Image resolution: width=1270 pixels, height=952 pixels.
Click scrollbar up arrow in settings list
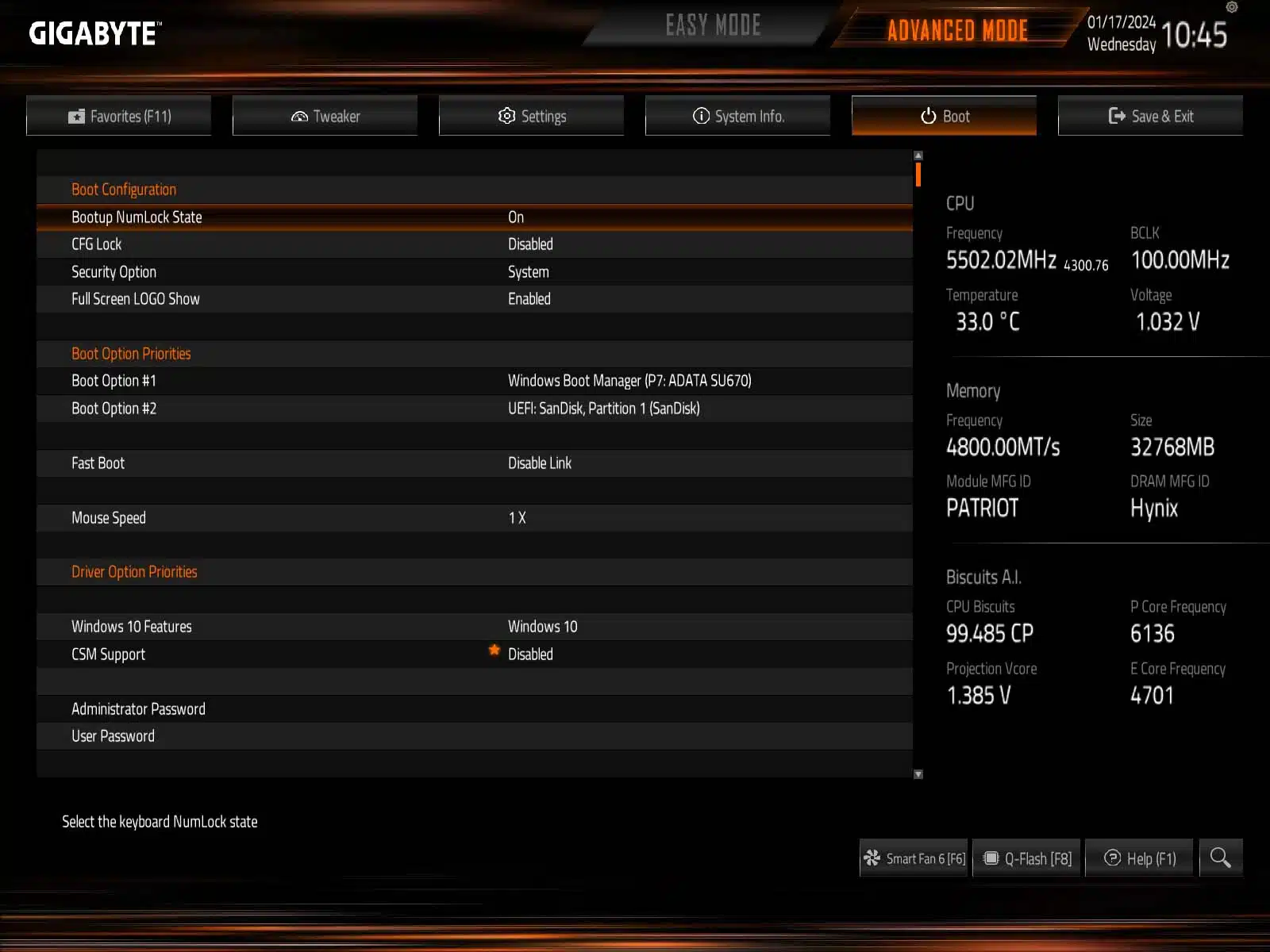pos(918,155)
